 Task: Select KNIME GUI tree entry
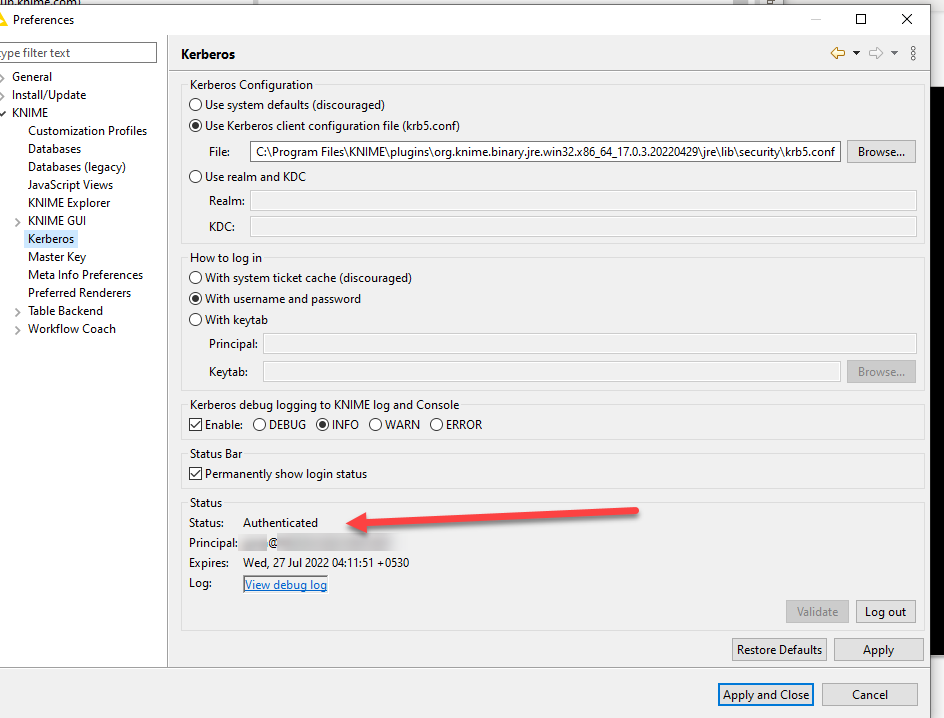(57, 221)
